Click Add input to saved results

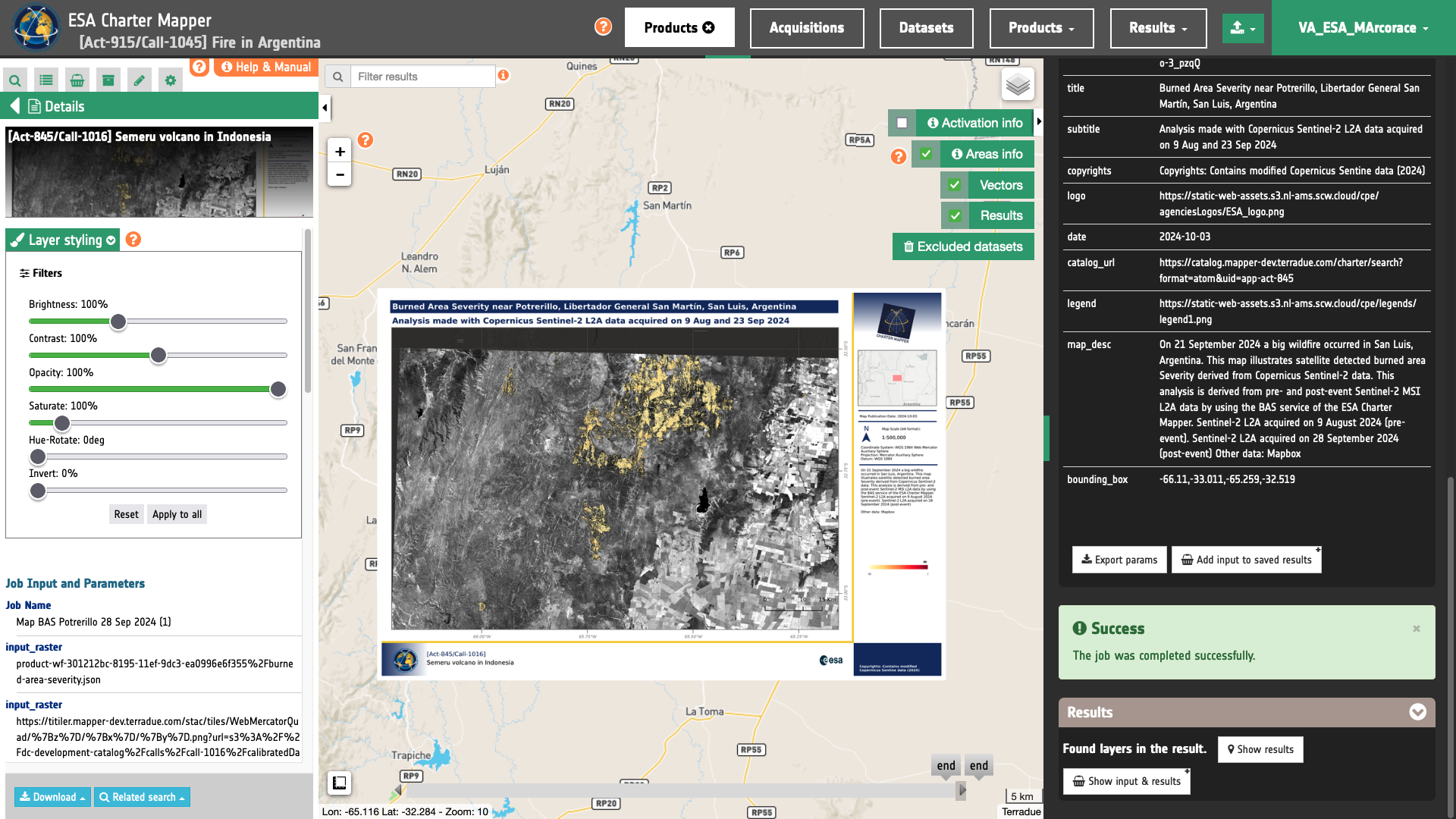point(1246,560)
